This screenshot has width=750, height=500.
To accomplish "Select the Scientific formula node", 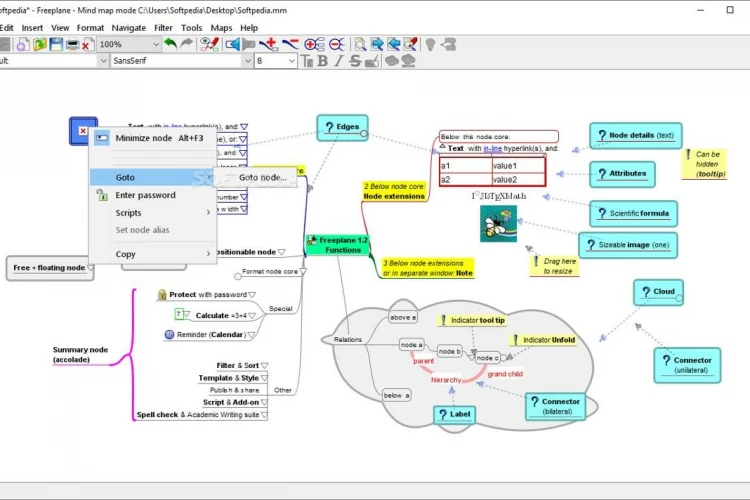I will (x=634, y=213).
